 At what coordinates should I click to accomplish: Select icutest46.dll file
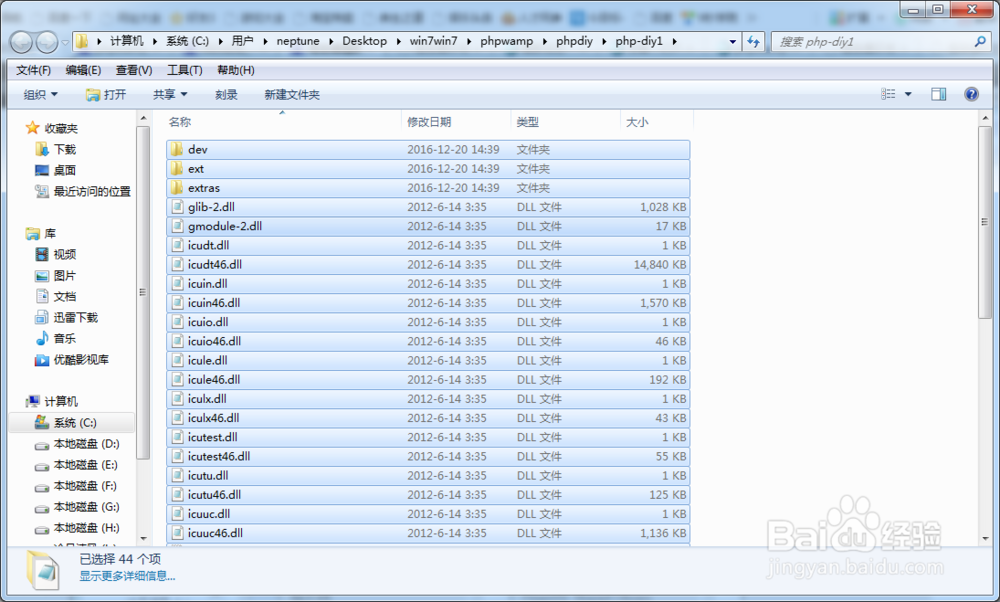(428, 457)
